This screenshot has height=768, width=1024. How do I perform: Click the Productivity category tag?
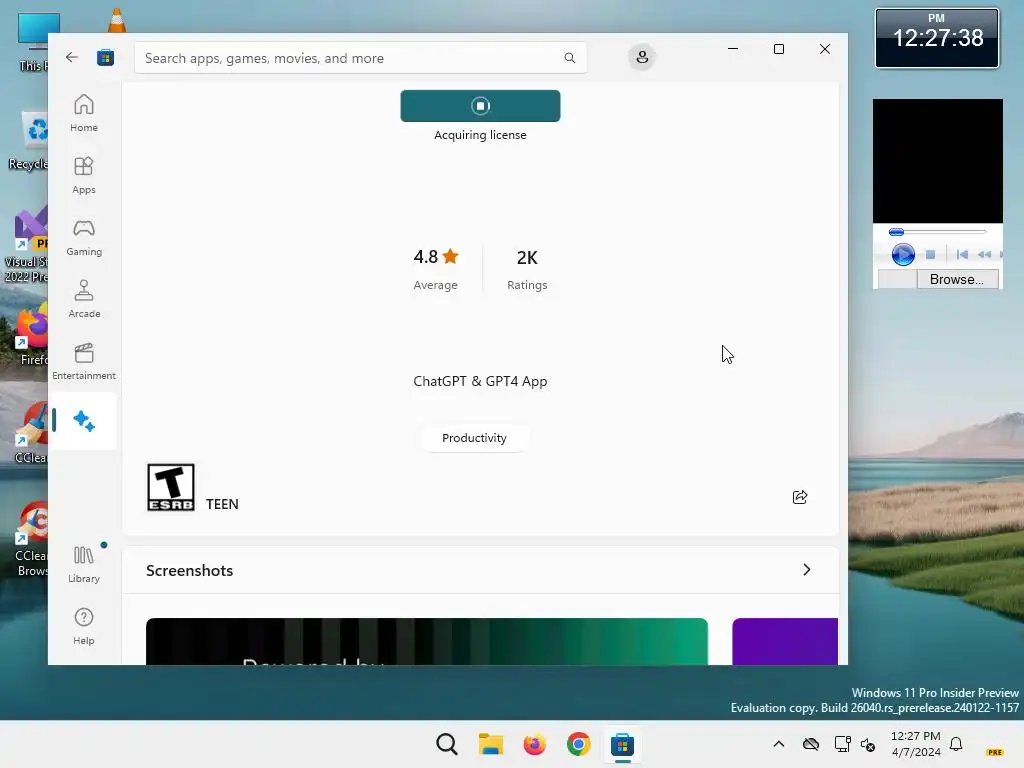tap(474, 438)
